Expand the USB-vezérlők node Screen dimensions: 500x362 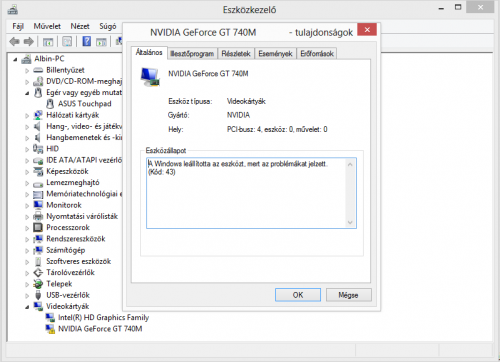27,295
